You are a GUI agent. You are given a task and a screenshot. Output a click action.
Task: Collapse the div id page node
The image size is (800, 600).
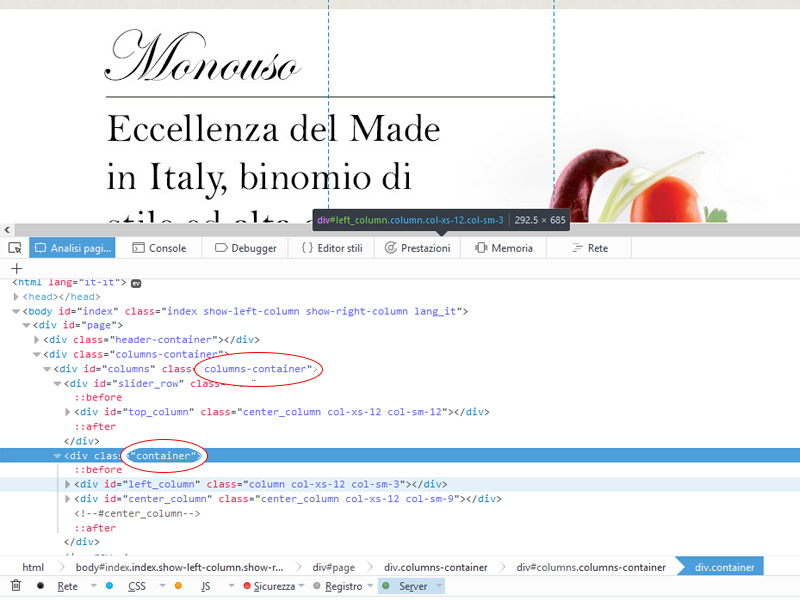coord(26,325)
